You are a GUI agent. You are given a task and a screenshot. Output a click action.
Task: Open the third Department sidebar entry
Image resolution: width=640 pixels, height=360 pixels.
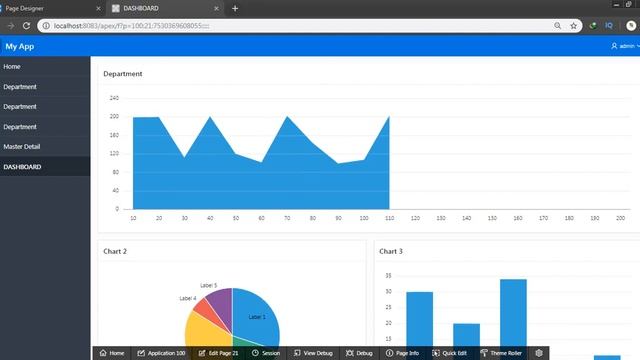[45, 127]
